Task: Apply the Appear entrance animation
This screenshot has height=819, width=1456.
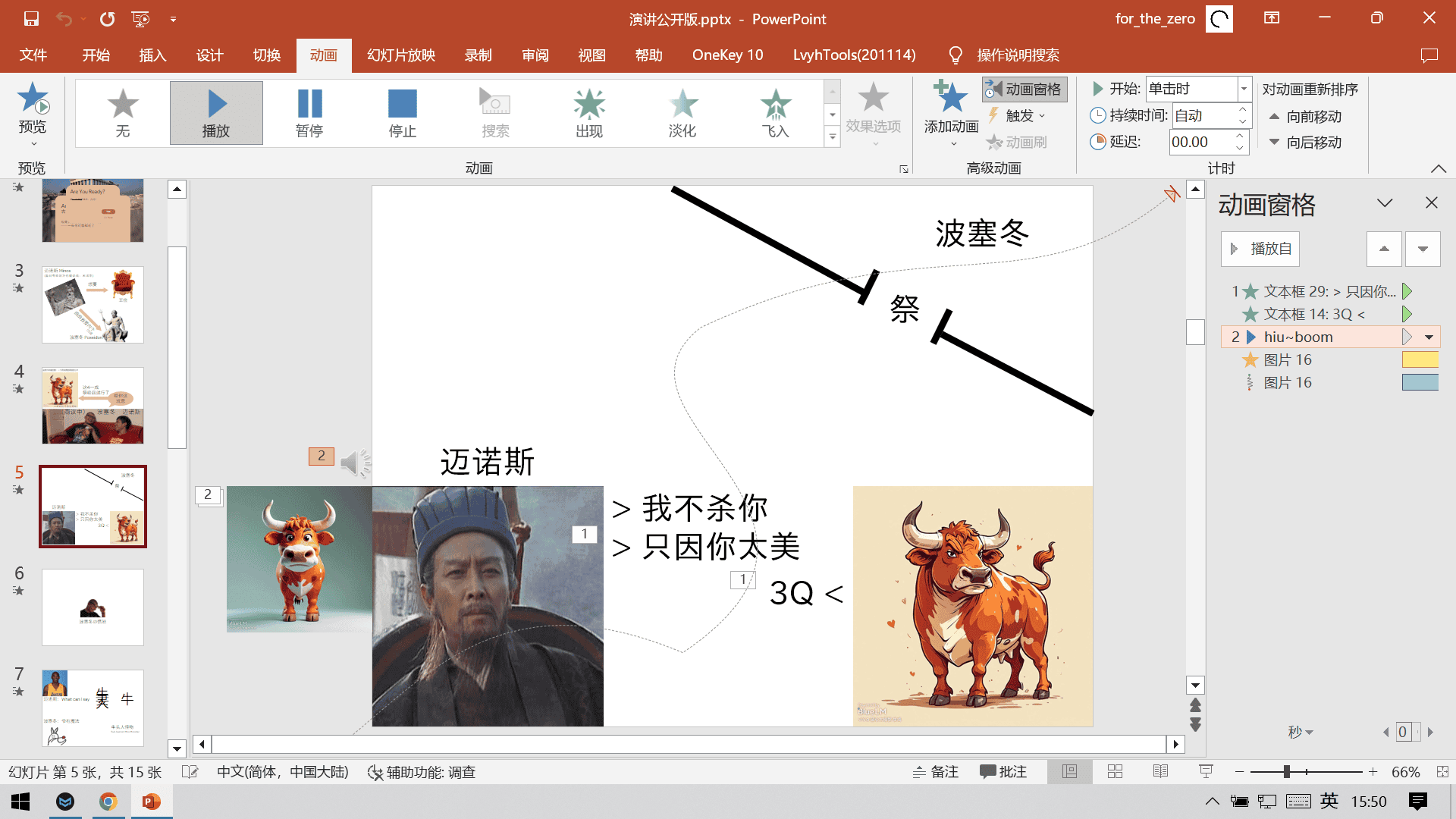Action: tap(588, 112)
